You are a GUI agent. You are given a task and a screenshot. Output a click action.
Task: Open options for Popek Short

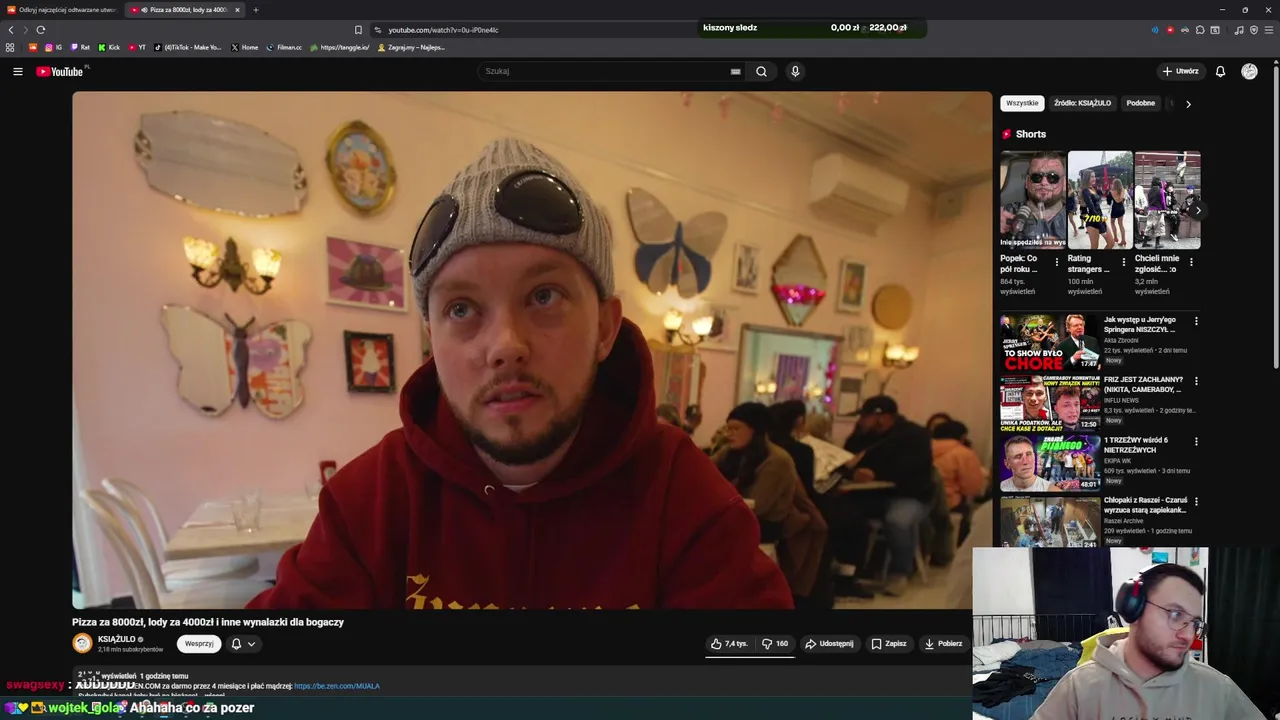pos(1057,262)
